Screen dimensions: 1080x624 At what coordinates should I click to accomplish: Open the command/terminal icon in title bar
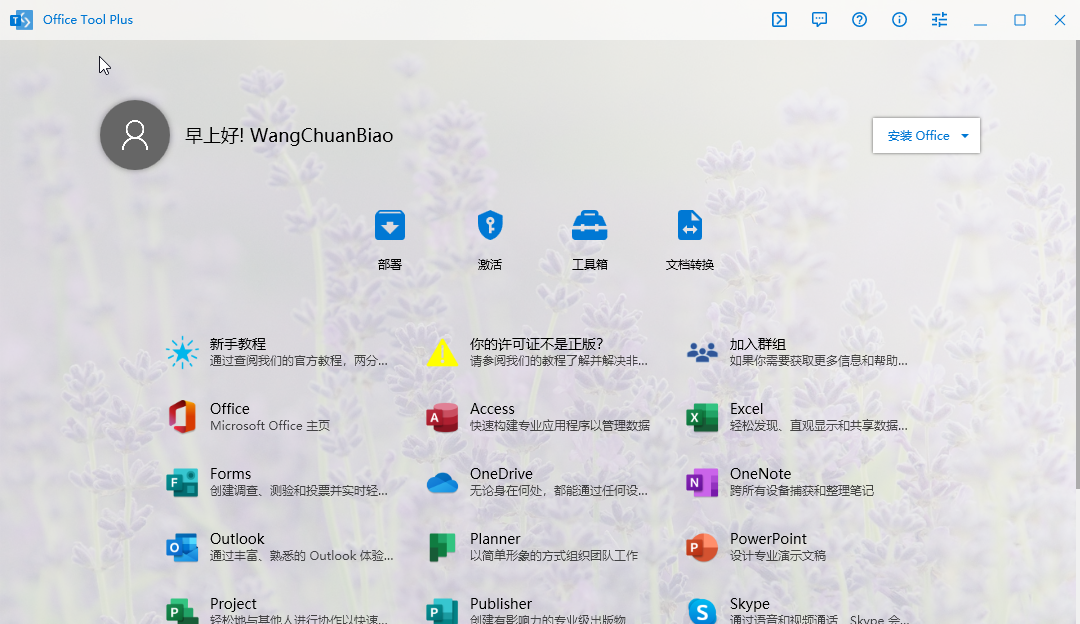(x=779, y=19)
